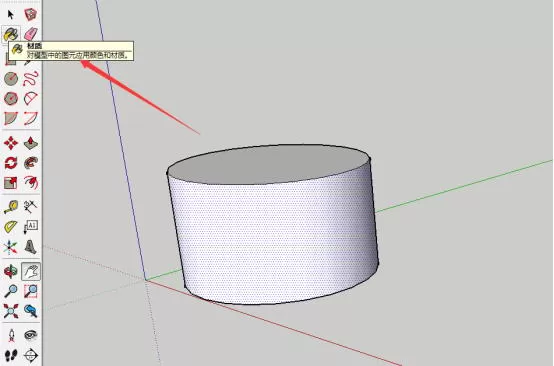Select the Zoom magnifier tool
Viewport: 554px width, 366px height.
point(11,291)
